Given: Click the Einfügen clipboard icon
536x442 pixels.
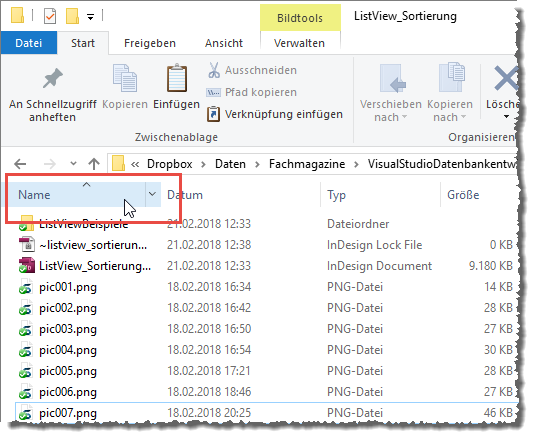Looking at the screenshot, I should click(177, 78).
